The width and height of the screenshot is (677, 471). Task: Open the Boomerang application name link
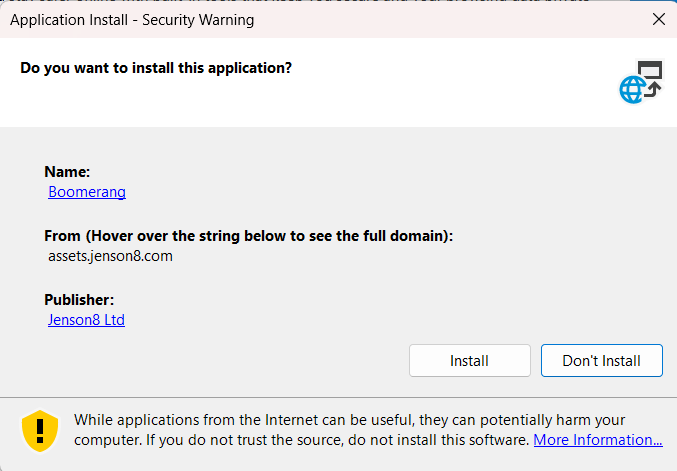tap(87, 192)
